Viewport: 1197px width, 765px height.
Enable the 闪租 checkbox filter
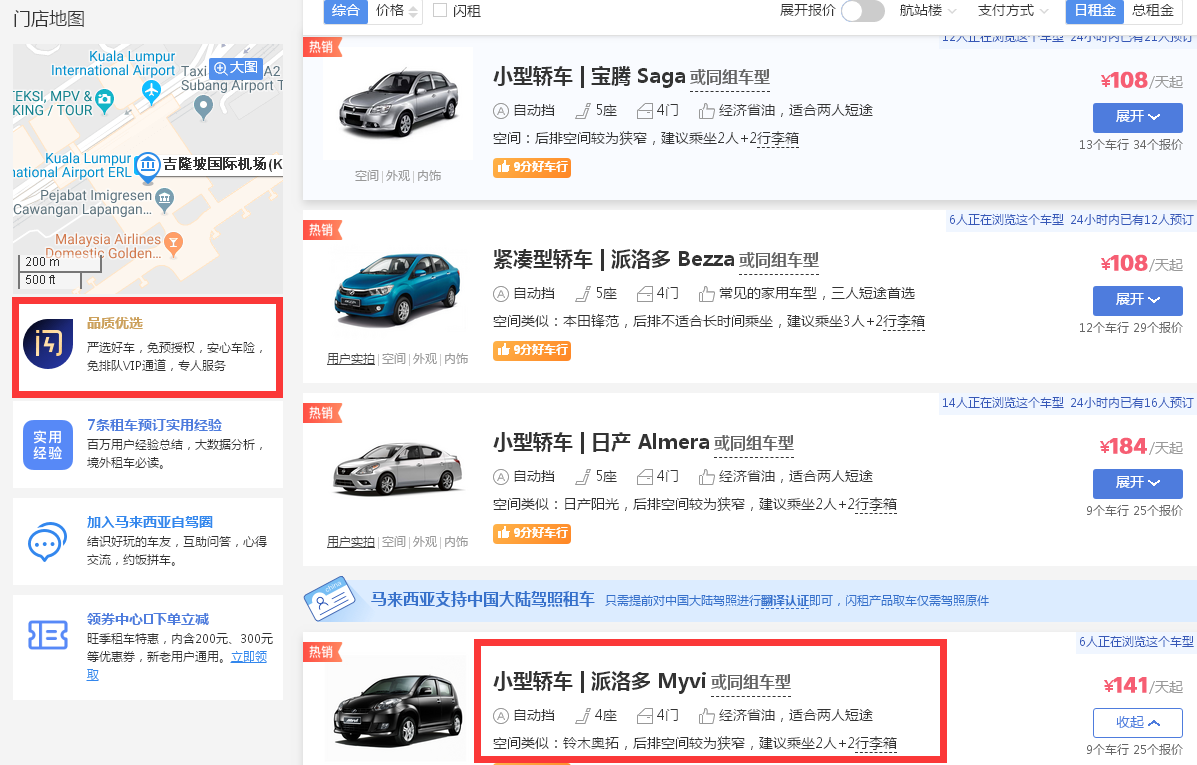tap(440, 11)
